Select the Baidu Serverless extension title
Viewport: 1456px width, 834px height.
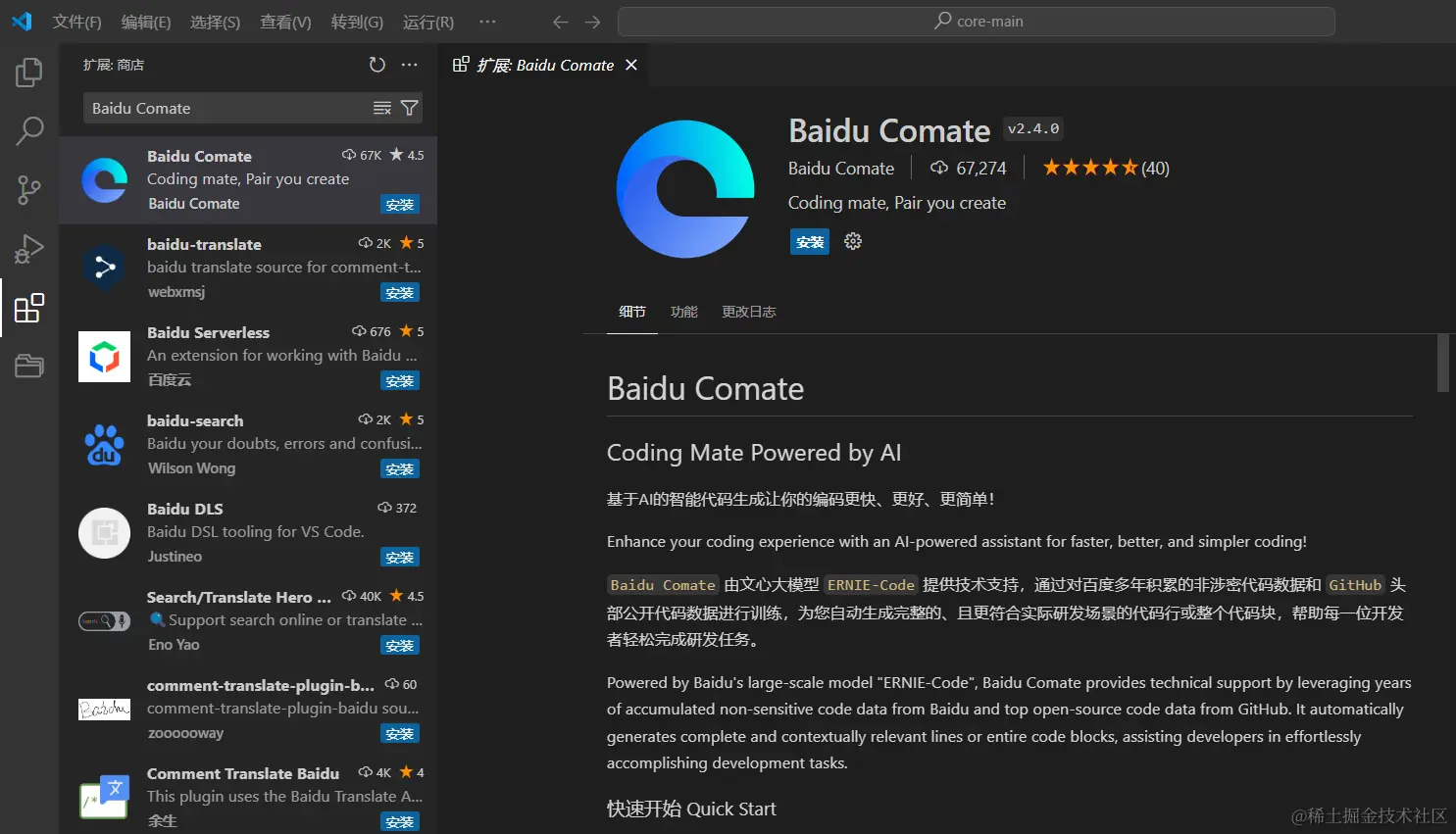[208, 332]
